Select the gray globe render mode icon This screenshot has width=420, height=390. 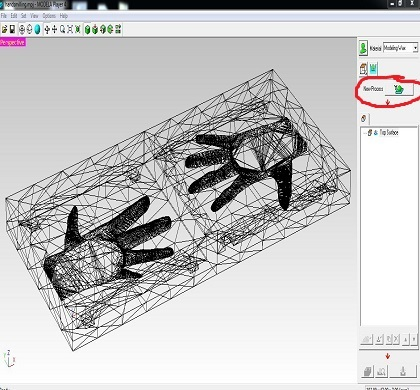22,29
